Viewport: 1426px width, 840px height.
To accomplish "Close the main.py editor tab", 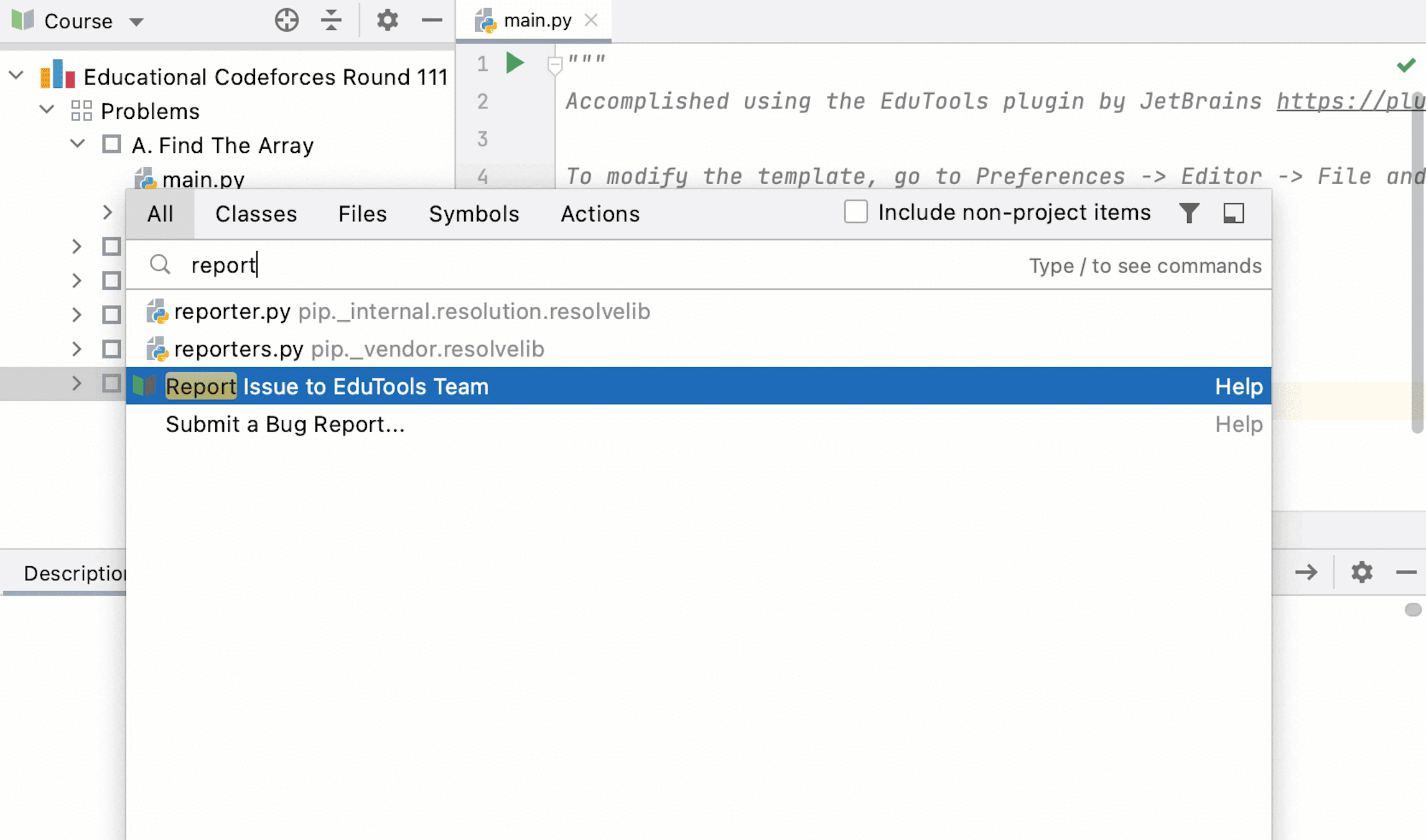I will pos(591,20).
